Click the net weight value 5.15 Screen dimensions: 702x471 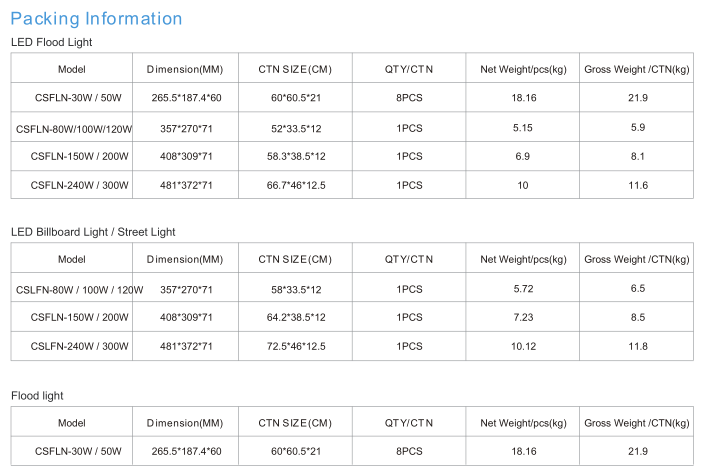click(x=523, y=128)
